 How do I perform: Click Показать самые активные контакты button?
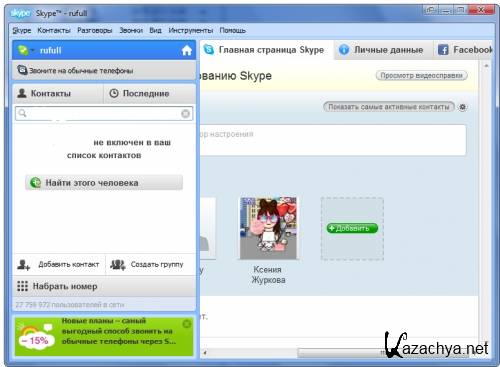(389, 107)
